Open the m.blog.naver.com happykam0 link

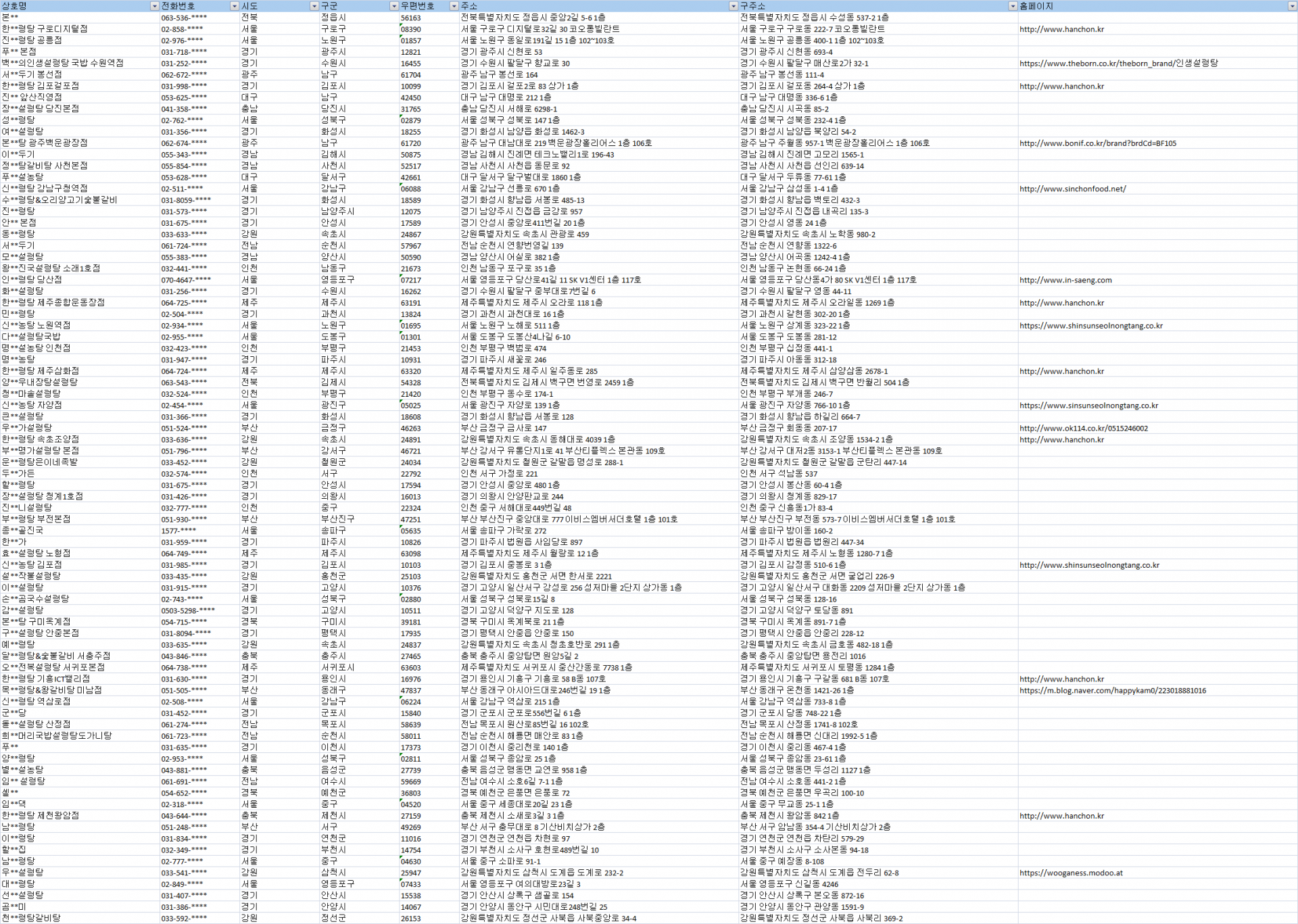coord(1112,691)
